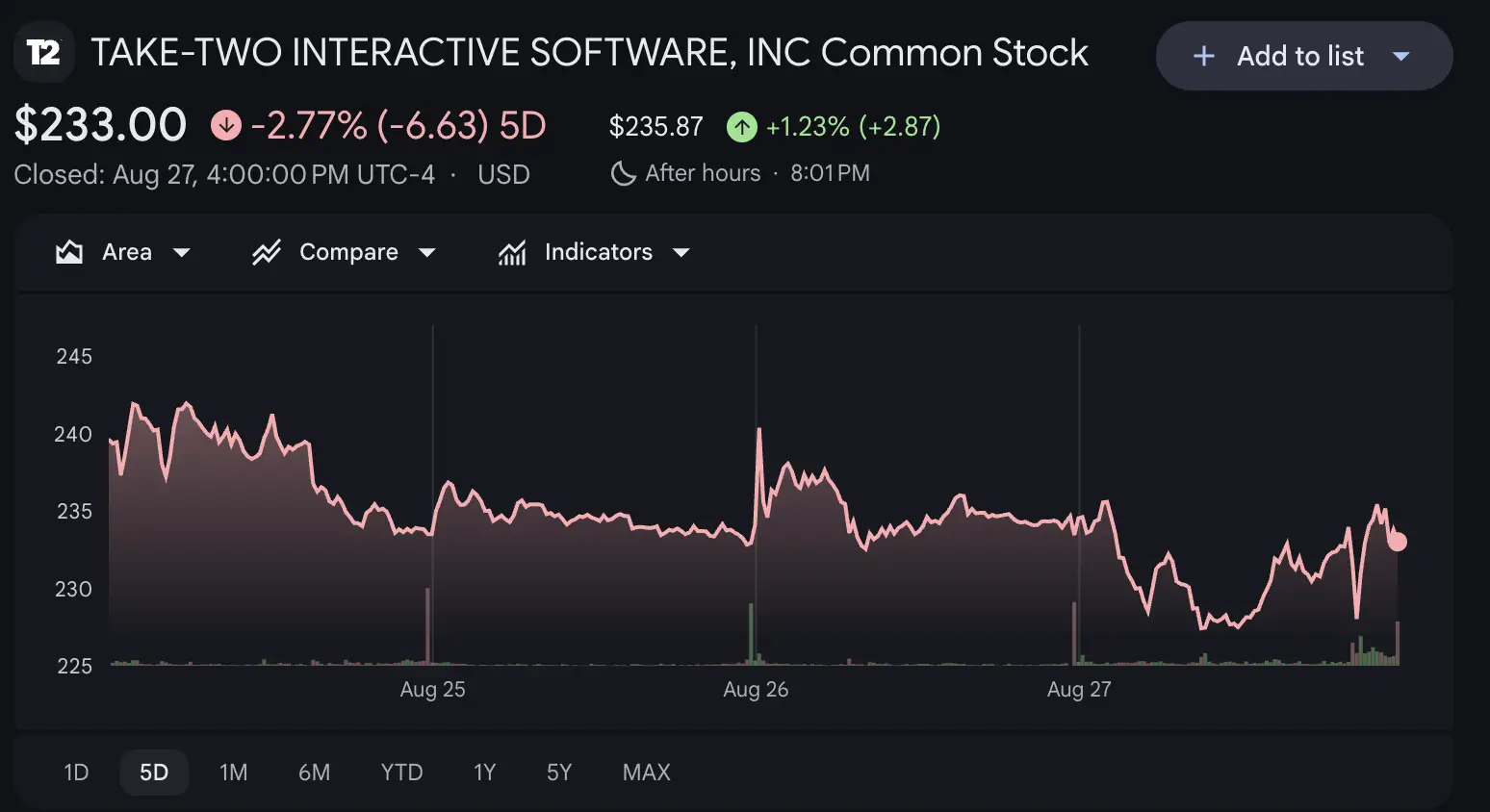1490x812 pixels.
Task: Click the 8:01 PM after-hours time
Action: (830, 173)
